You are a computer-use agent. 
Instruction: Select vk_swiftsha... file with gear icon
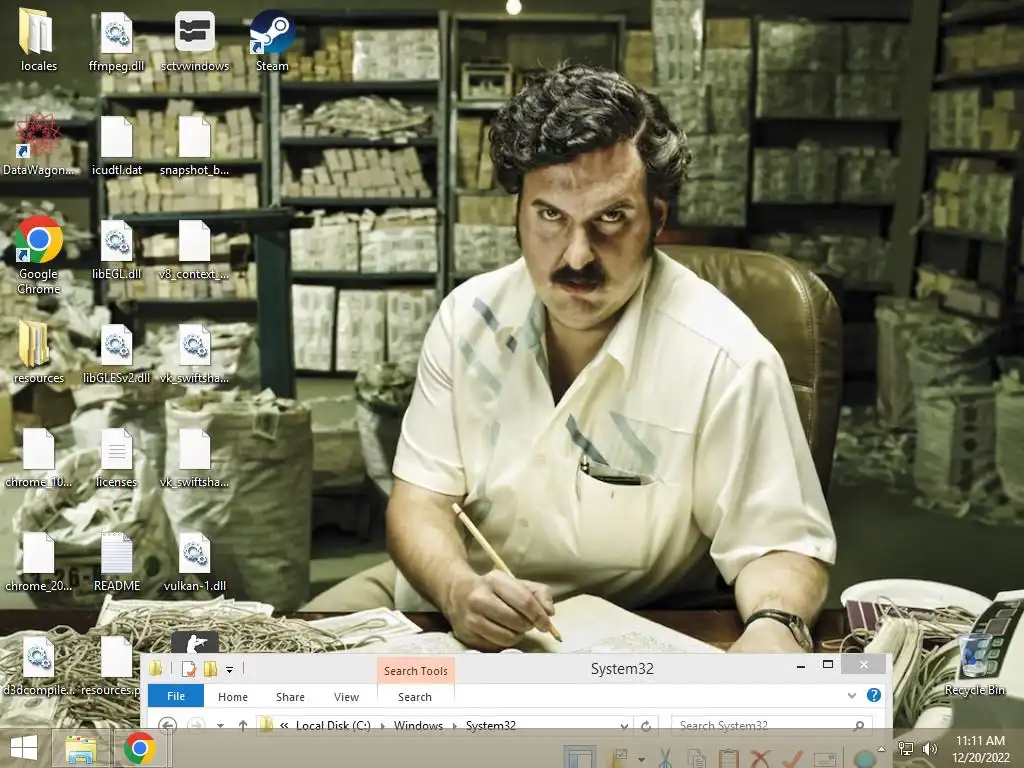pyautogui.click(x=195, y=353)
